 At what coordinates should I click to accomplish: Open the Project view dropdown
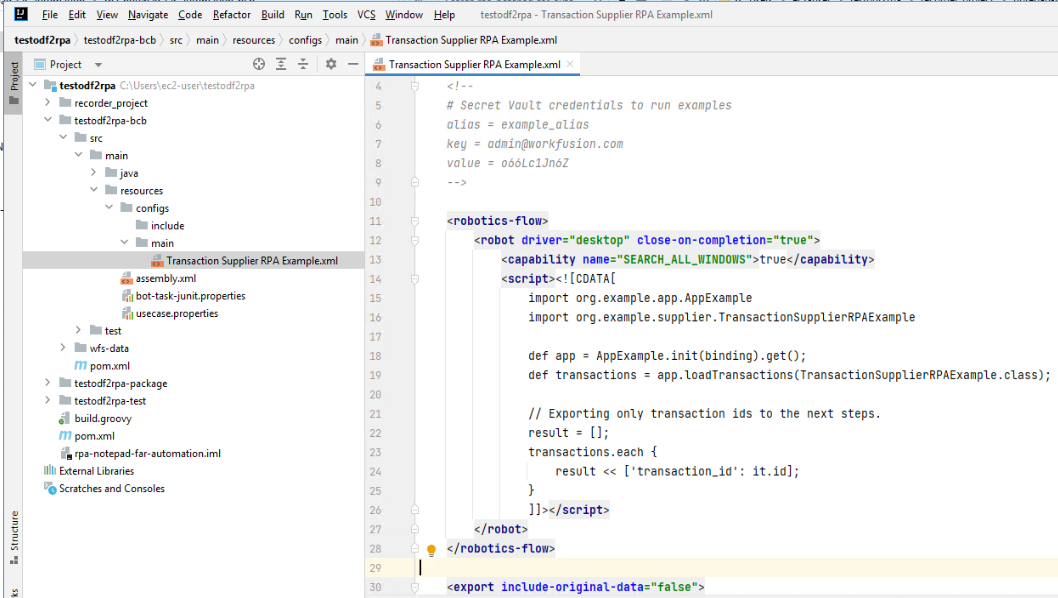(x=98, y=65)
